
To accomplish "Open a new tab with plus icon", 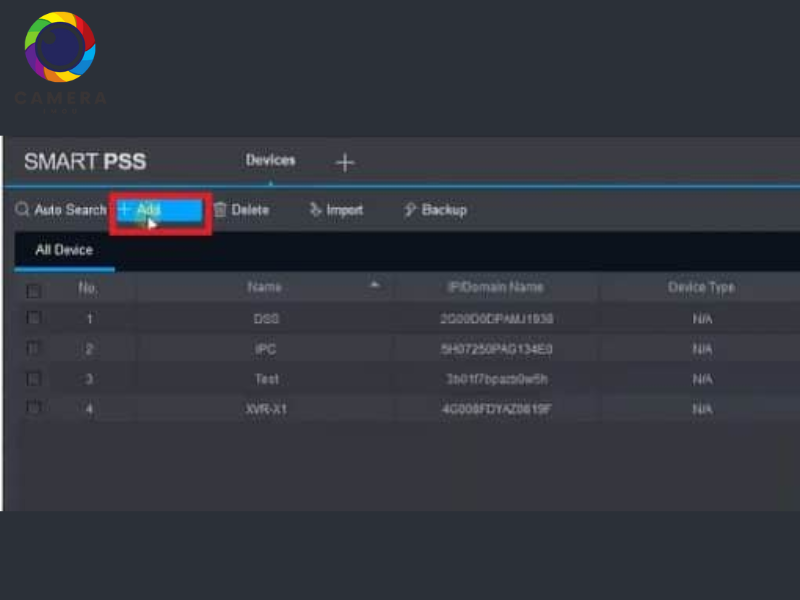I will tap(344, 162).
